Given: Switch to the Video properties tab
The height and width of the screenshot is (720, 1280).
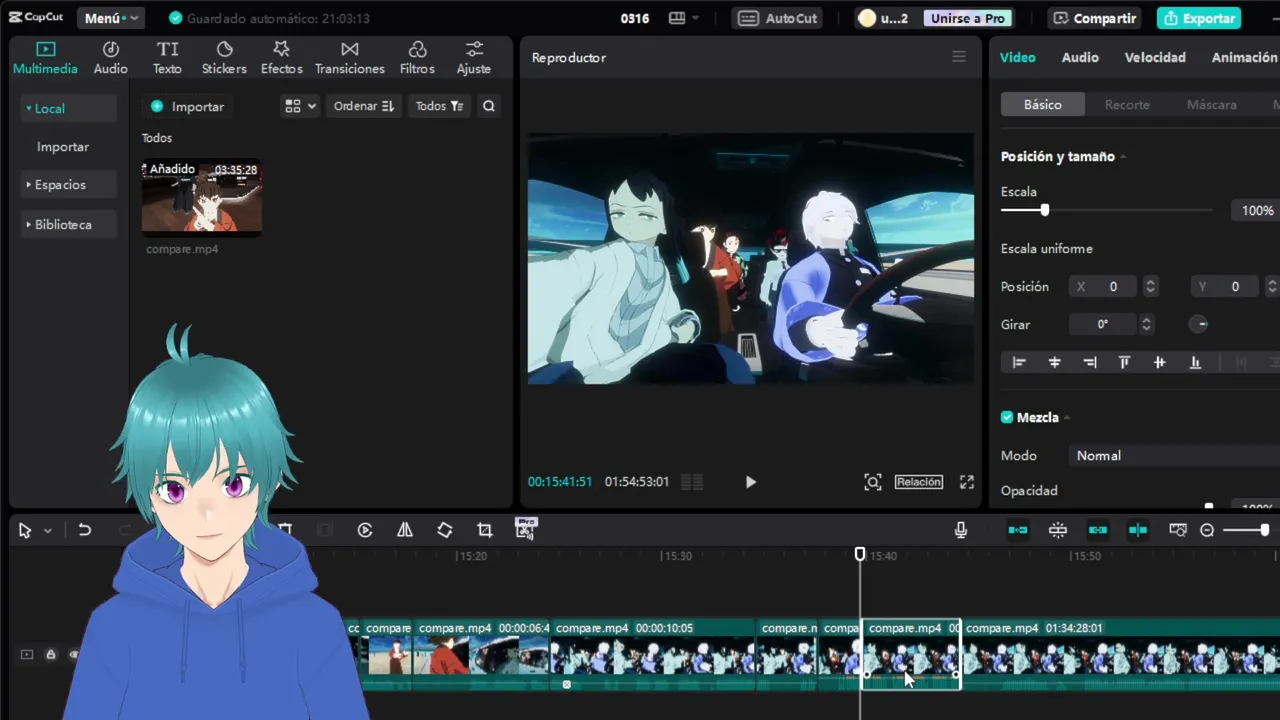Looking at the screenshot, I should click(1018, 57).
